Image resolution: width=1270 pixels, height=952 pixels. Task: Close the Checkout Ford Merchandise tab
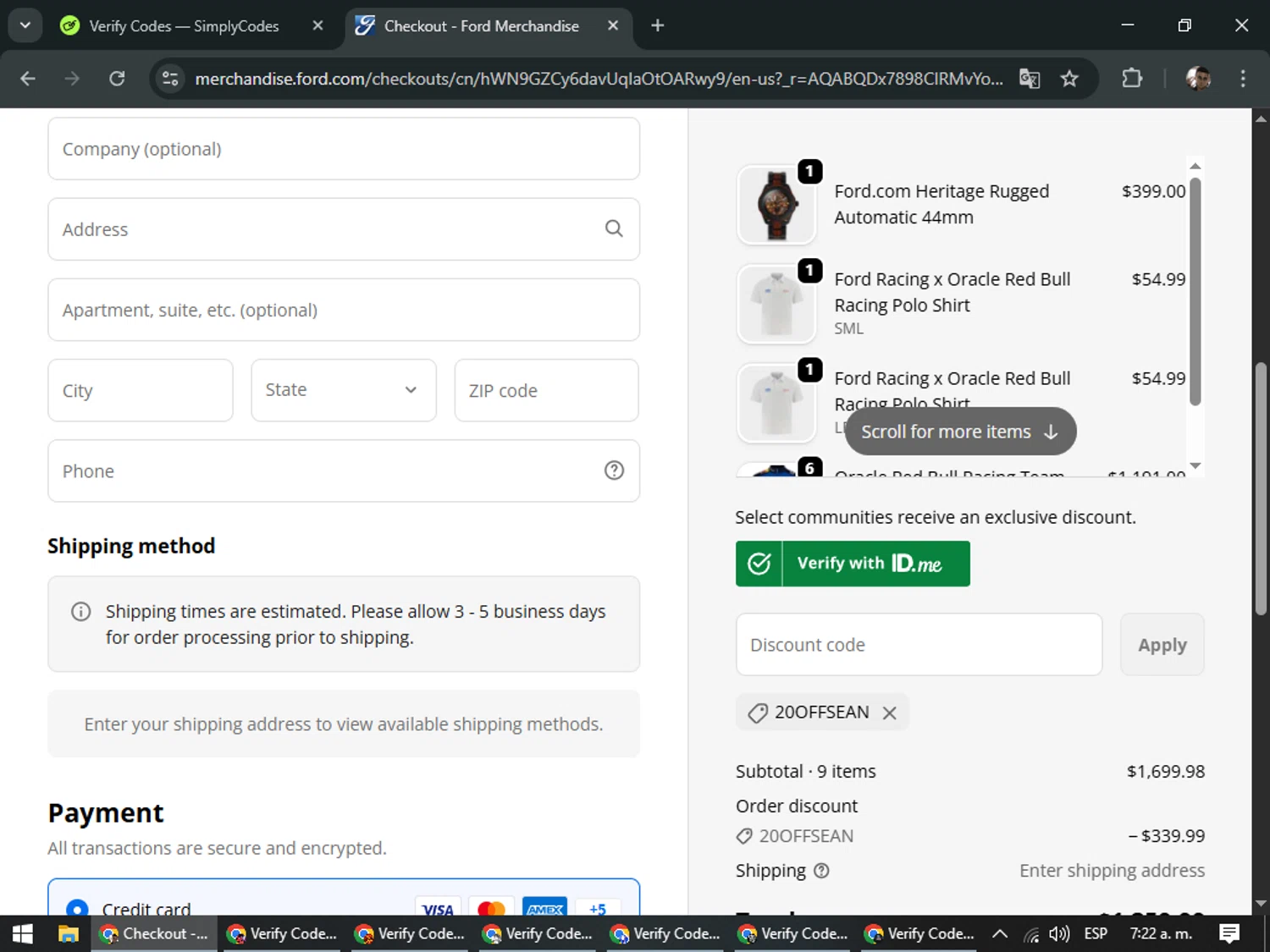pyautogui.click(x=613, y=25)
